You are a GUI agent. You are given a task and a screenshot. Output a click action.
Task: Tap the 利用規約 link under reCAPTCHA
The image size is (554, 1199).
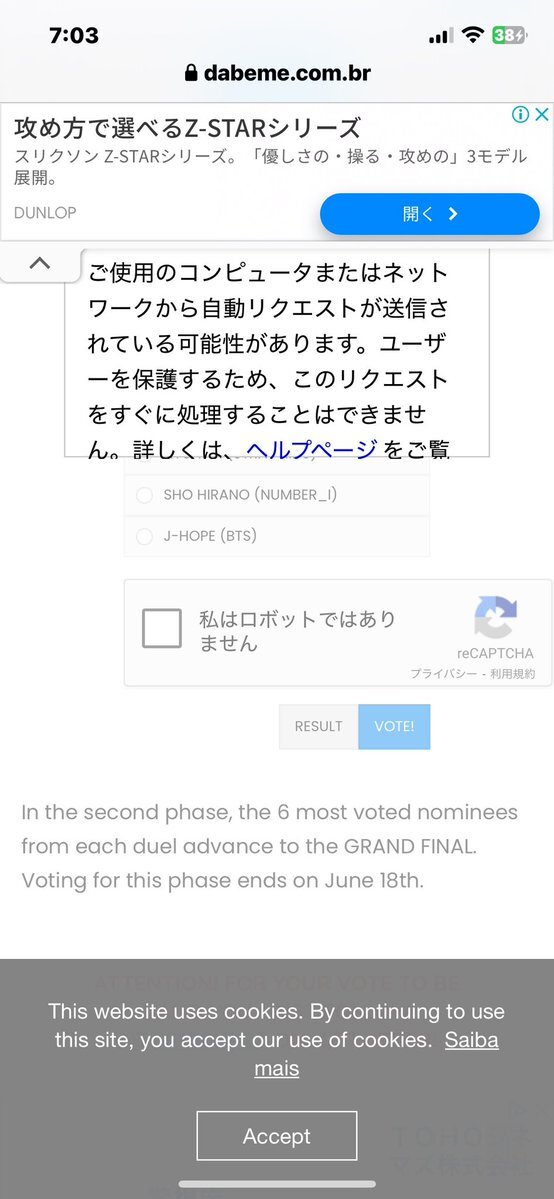(513, 674)
